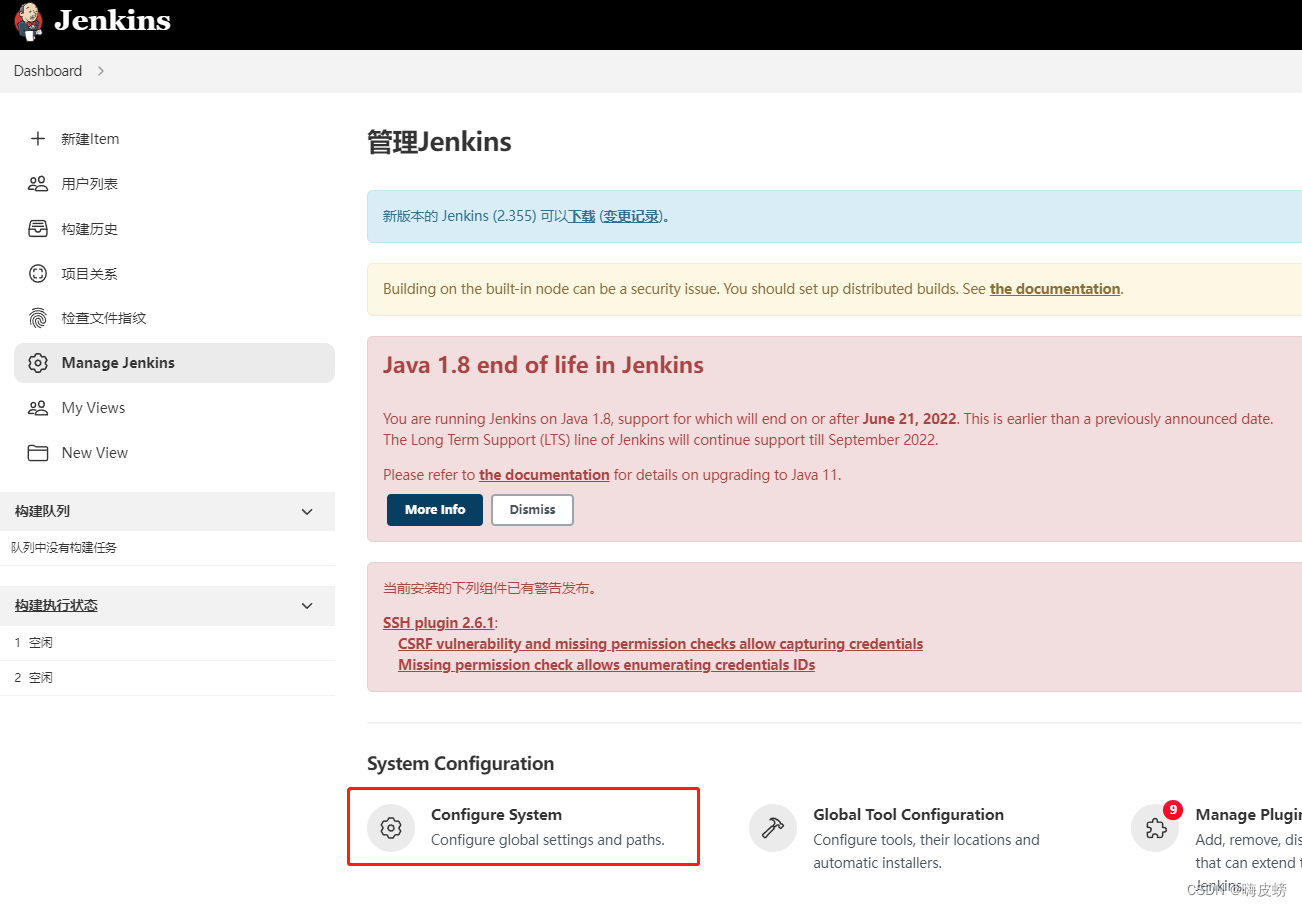Select the 检查文件指纹 fingerprint icon
The image size is (1302, 906).
pos(37,318)
